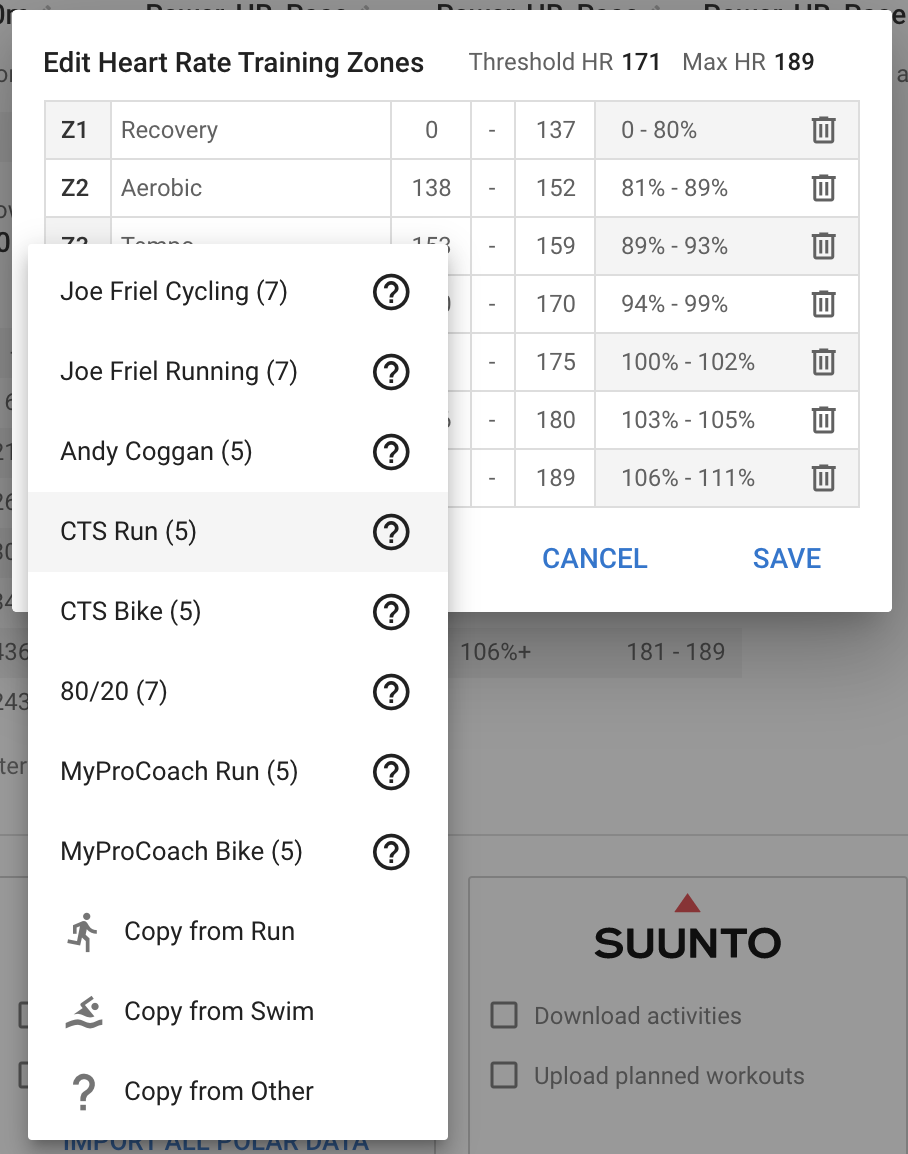The width and height of the screenshot is (908, 1154).
Task: Click trash icon for 100% - 102% zone
Action: point(823,362)
